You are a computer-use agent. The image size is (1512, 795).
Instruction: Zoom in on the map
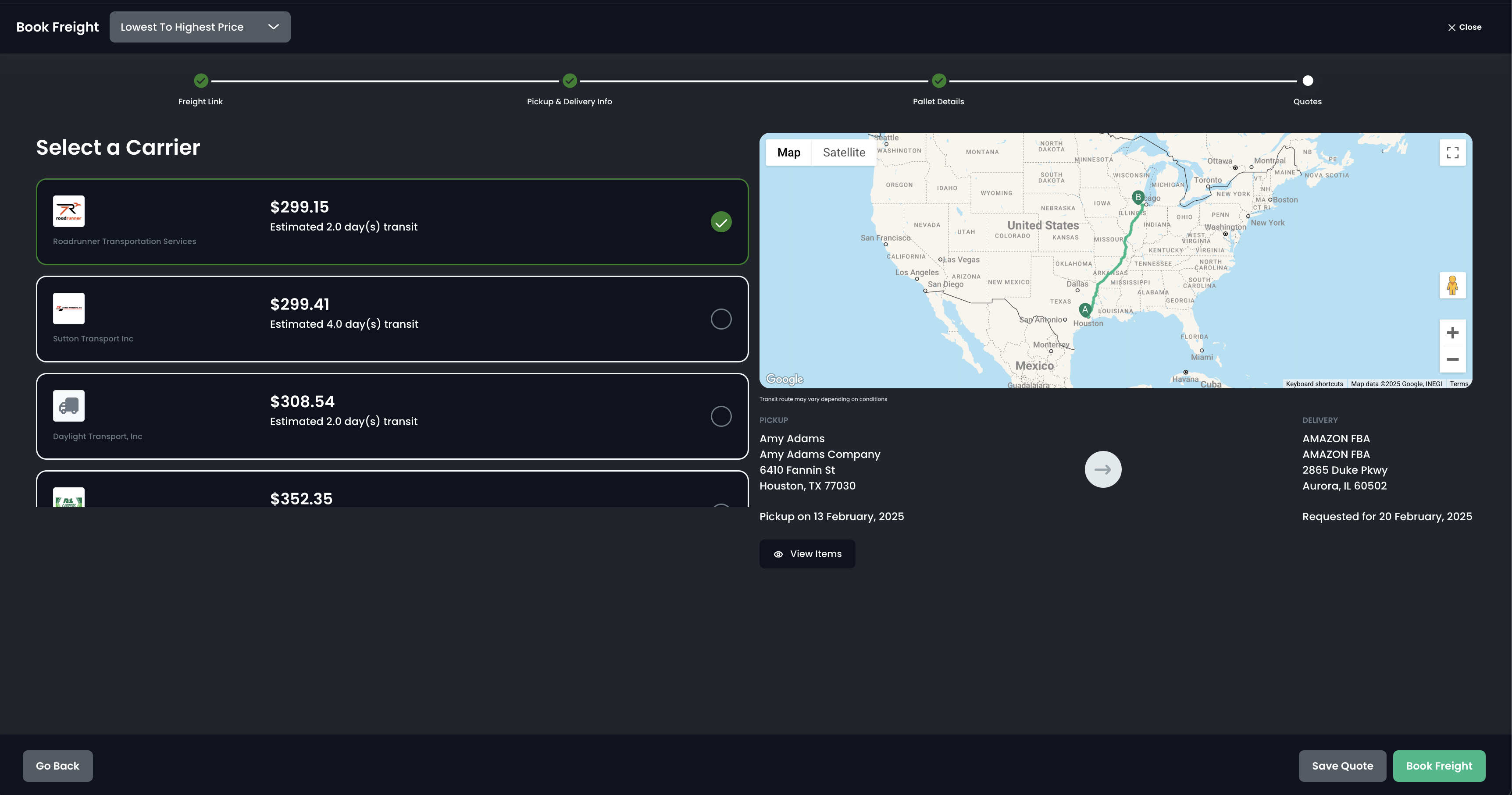tap(1452, 333)
